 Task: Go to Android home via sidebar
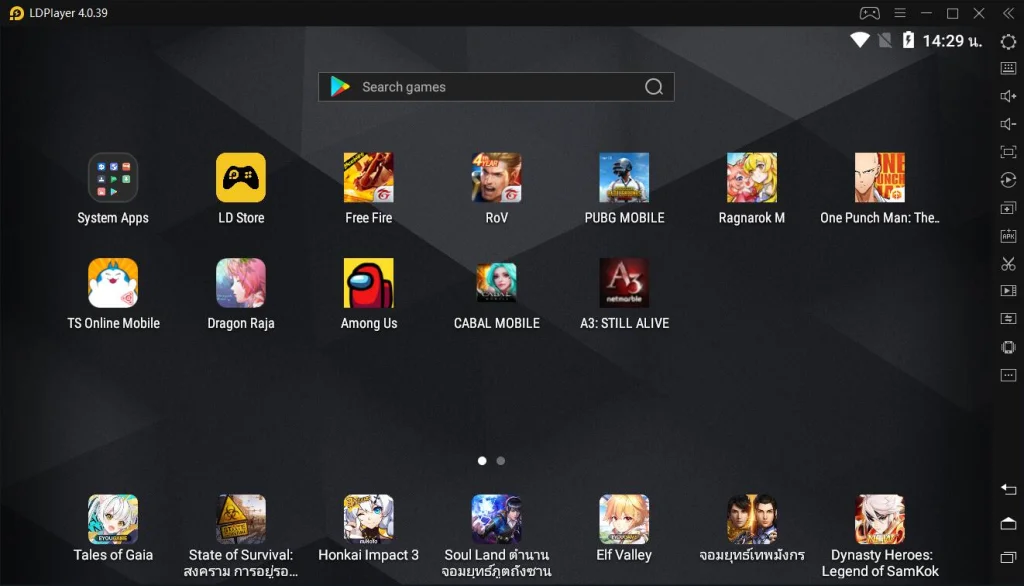click(x=1008, y=523)
